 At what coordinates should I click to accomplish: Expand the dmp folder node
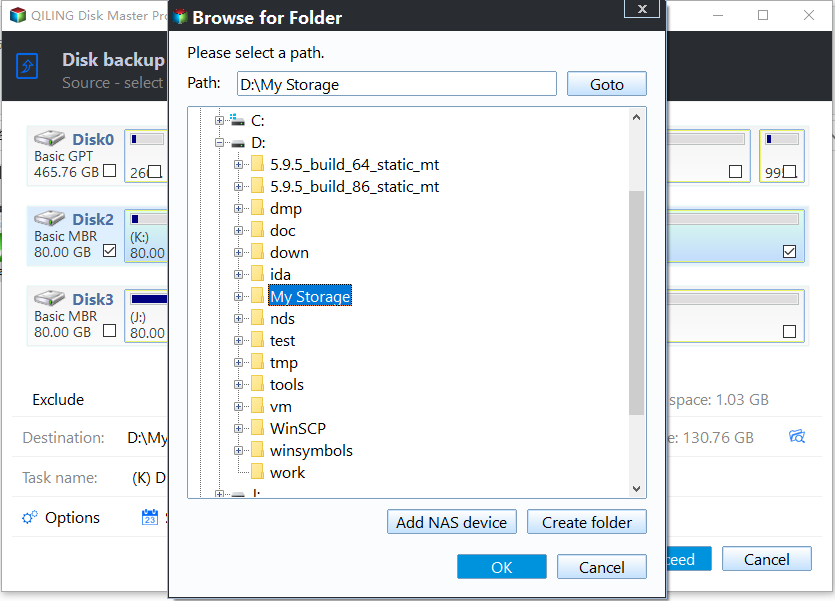[x=238, y=209]
